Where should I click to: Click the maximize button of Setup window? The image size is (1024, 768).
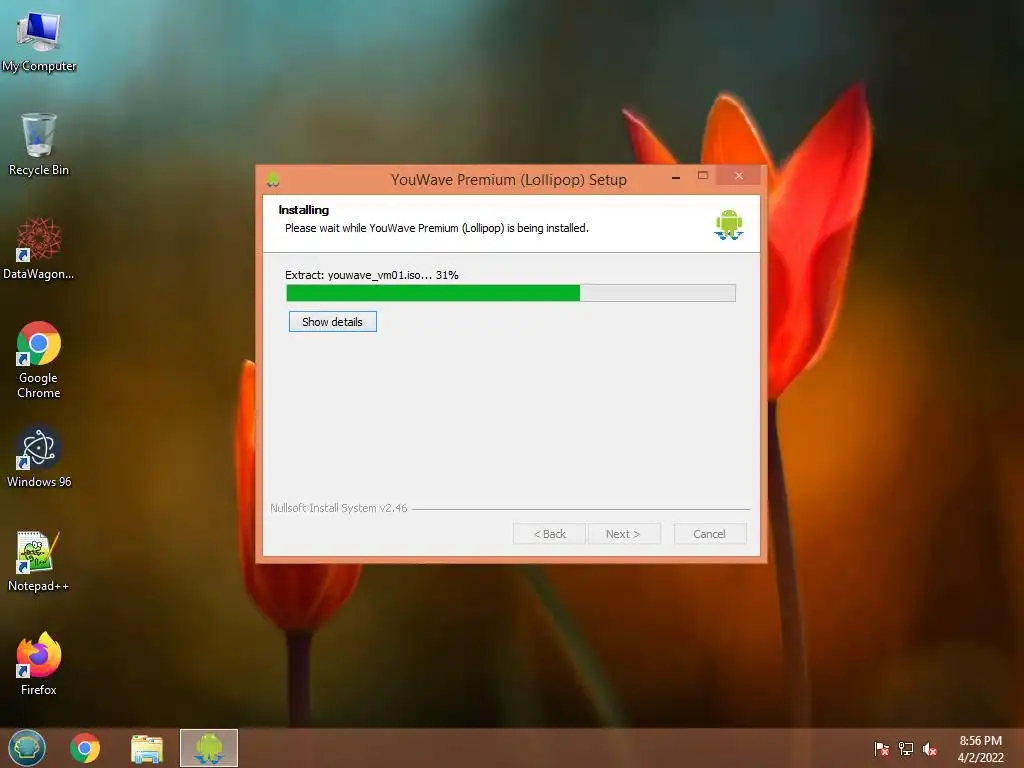click(x=703, y=175)
